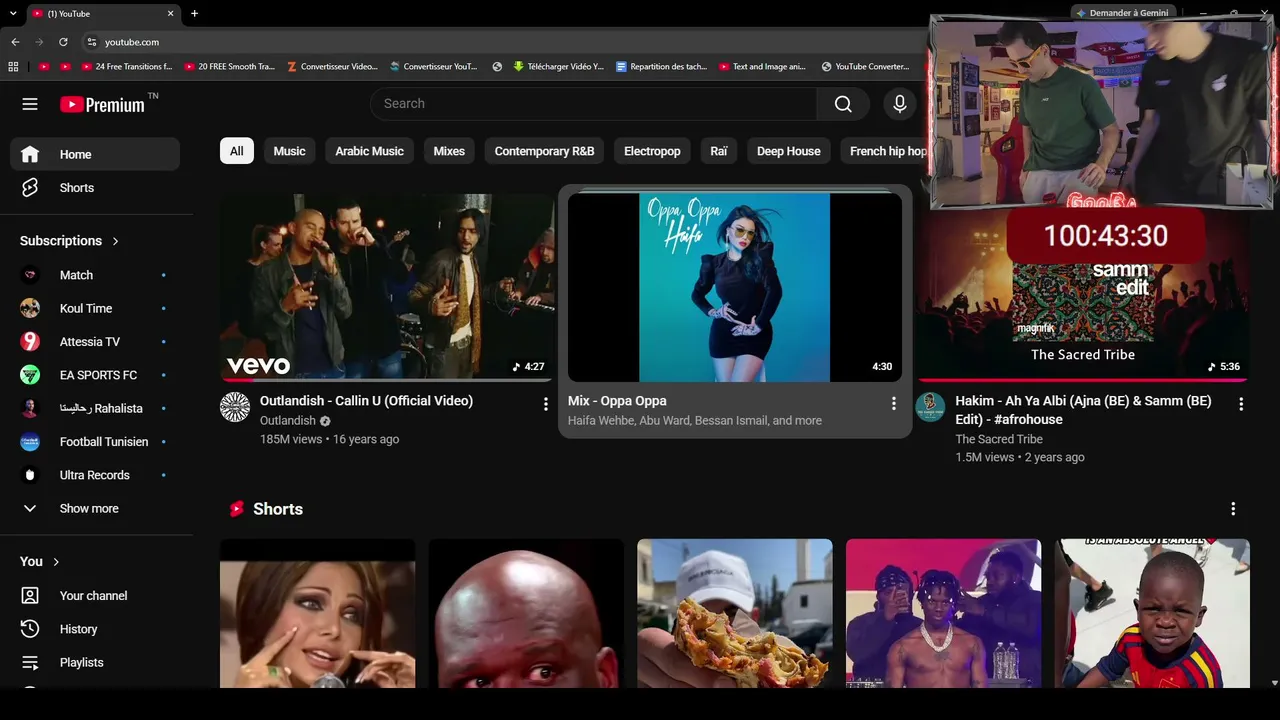Viewport: 1280px width, 720px height.
Task: Open Ultra Records channel subscription
Action: tap(95, 475)
